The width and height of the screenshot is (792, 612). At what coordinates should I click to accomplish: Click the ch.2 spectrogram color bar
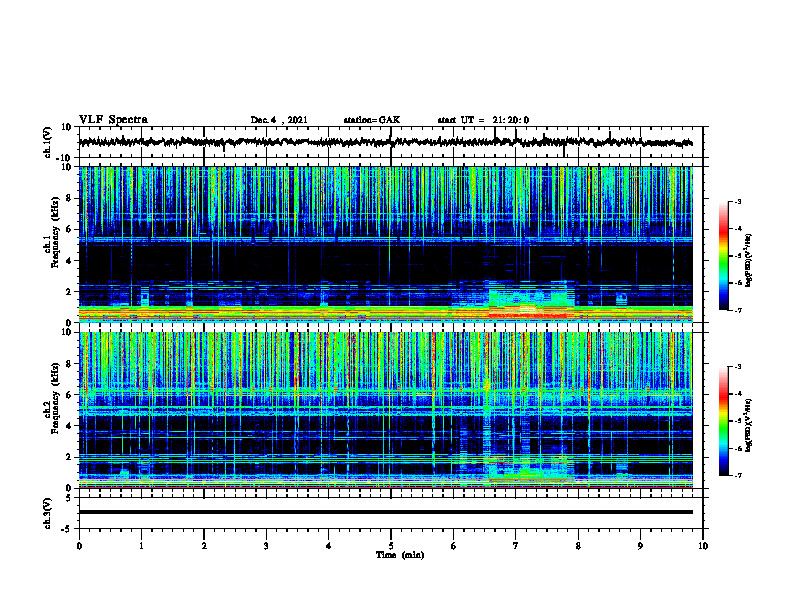[724, 421]
